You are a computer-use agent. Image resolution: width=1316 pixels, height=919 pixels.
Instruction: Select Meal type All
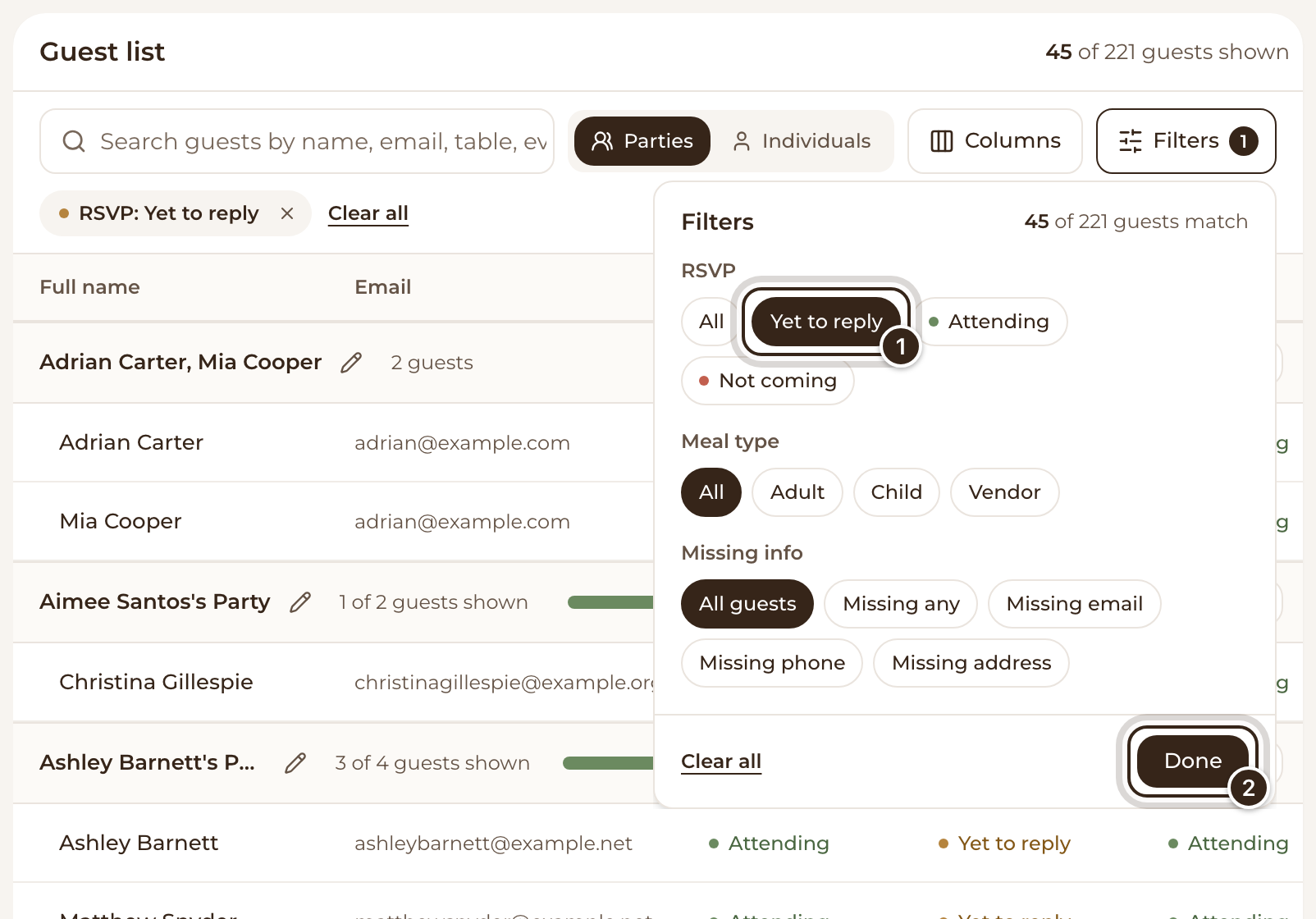coord(711,492)
